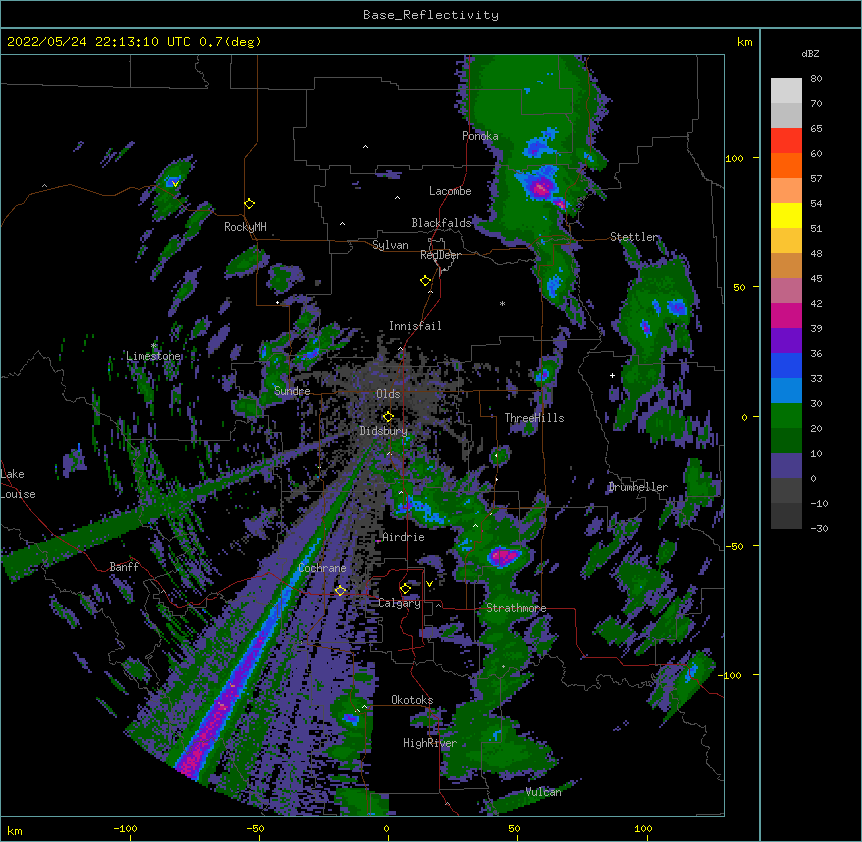This screenshot has height=842, width=862.
Task: Click the yellow diamond marker above Calgary
Action: pos(405,589)
